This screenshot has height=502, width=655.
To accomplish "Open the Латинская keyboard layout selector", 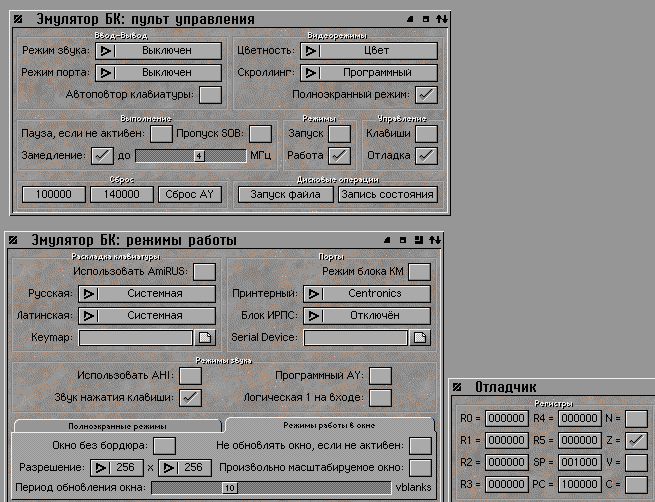I will coord(147,316).
